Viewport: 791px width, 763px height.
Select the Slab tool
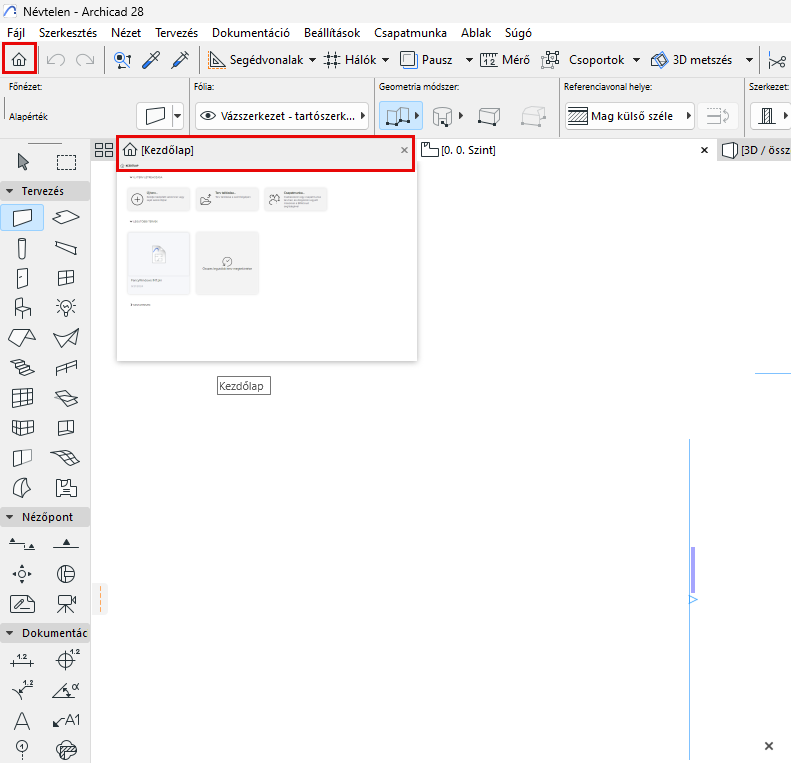tap(66, 217)
